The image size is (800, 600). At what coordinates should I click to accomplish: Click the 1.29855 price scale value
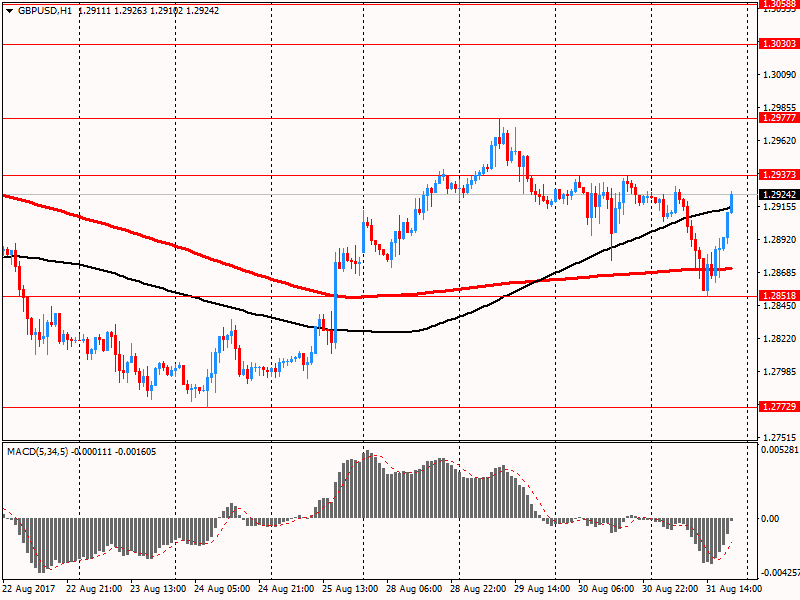(x=780, y=108)
